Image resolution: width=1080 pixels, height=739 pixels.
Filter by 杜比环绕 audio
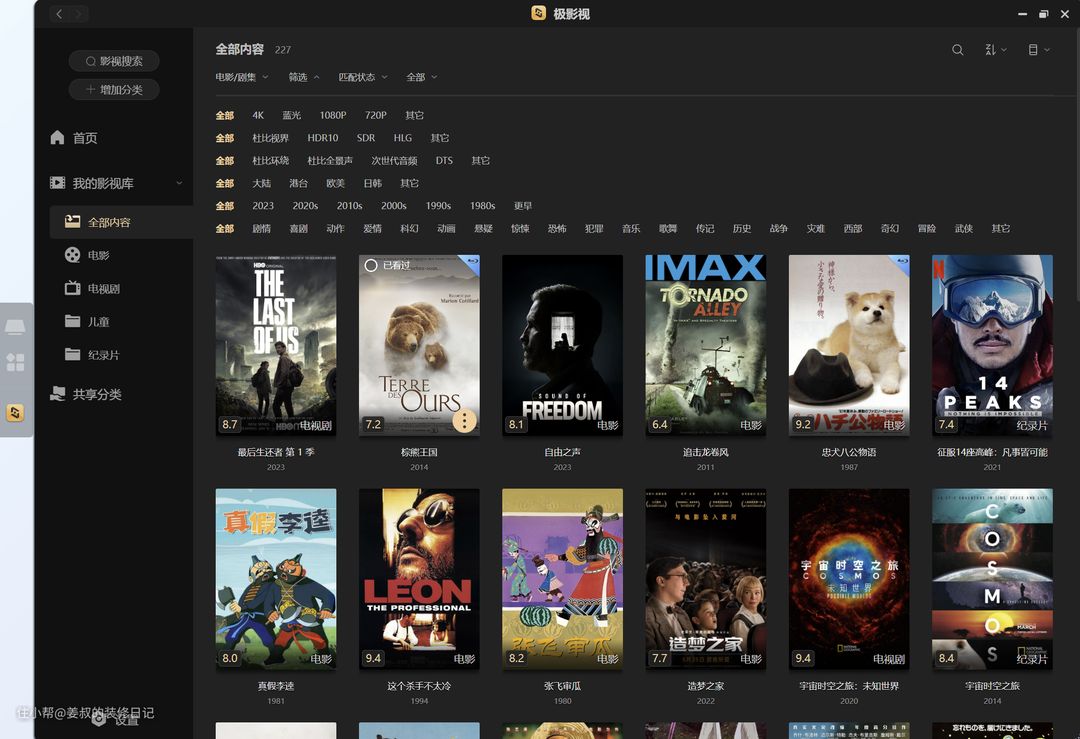[x=270, y=160]
